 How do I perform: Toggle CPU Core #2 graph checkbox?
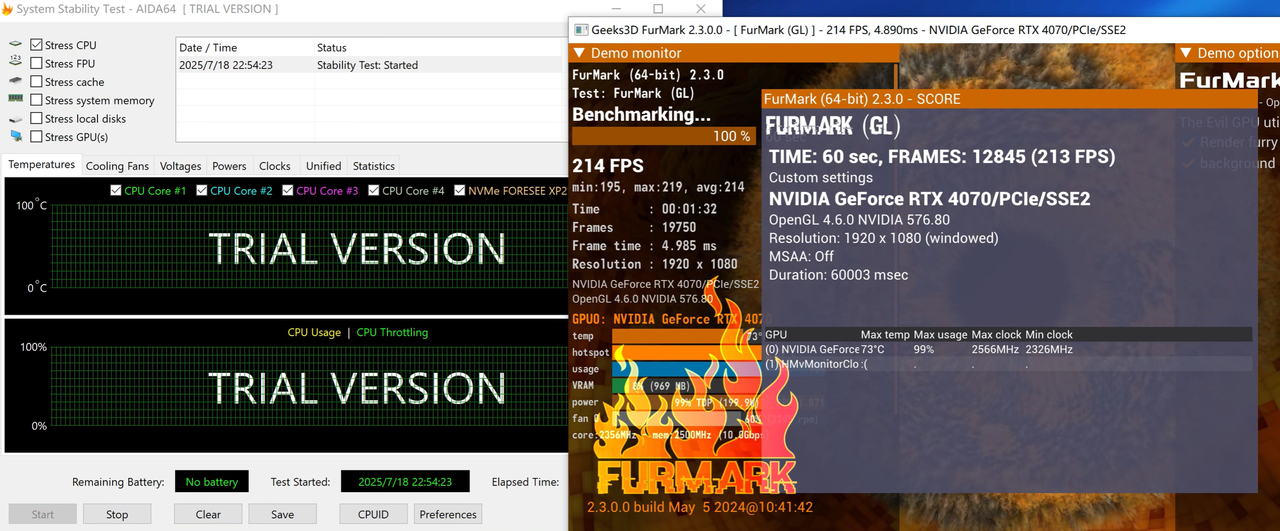click(202, 190)
